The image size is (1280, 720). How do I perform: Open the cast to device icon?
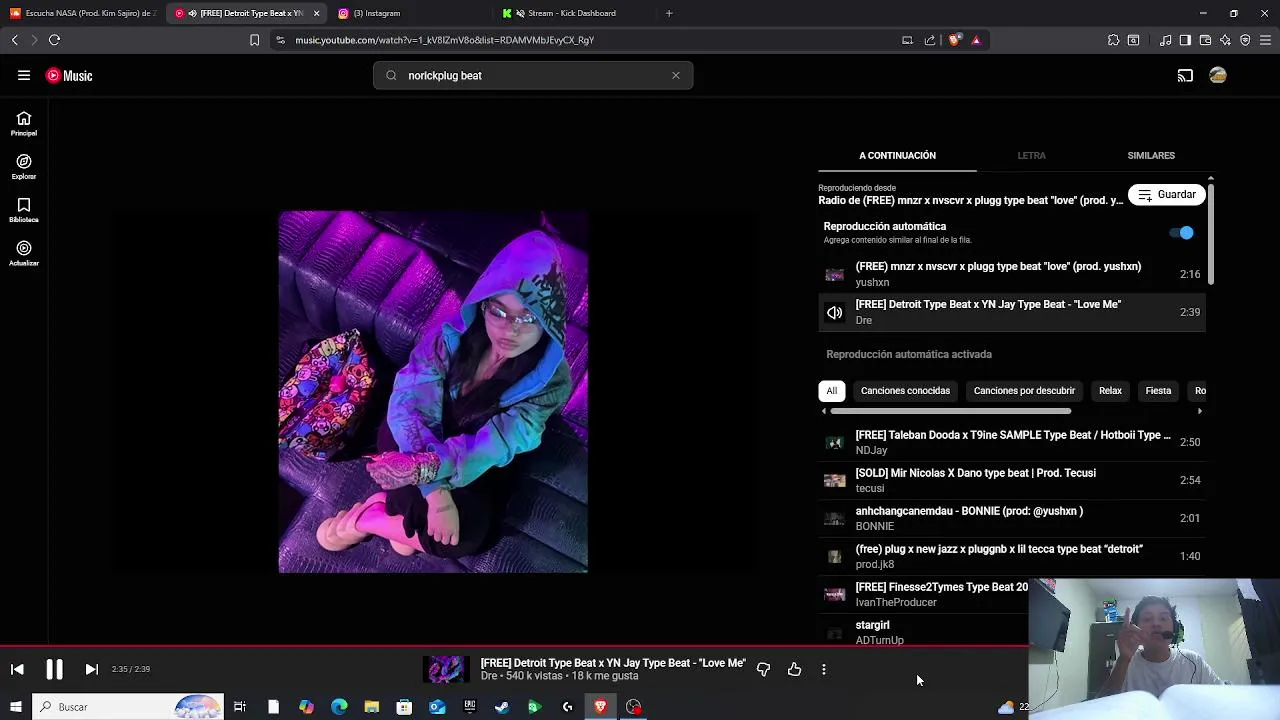[x=1185, y=76]
